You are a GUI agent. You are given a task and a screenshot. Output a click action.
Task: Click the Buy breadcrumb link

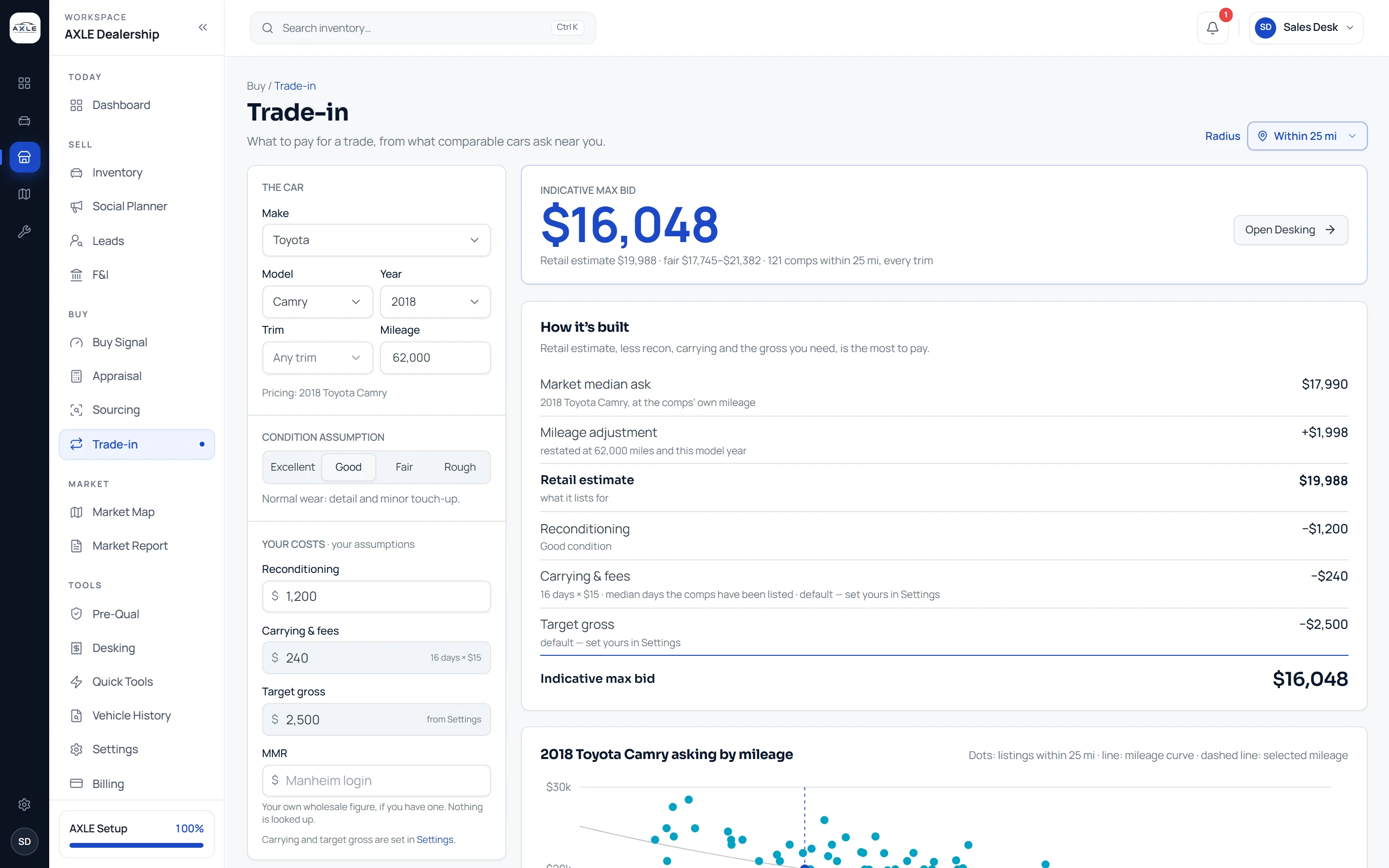click(256, 85)
